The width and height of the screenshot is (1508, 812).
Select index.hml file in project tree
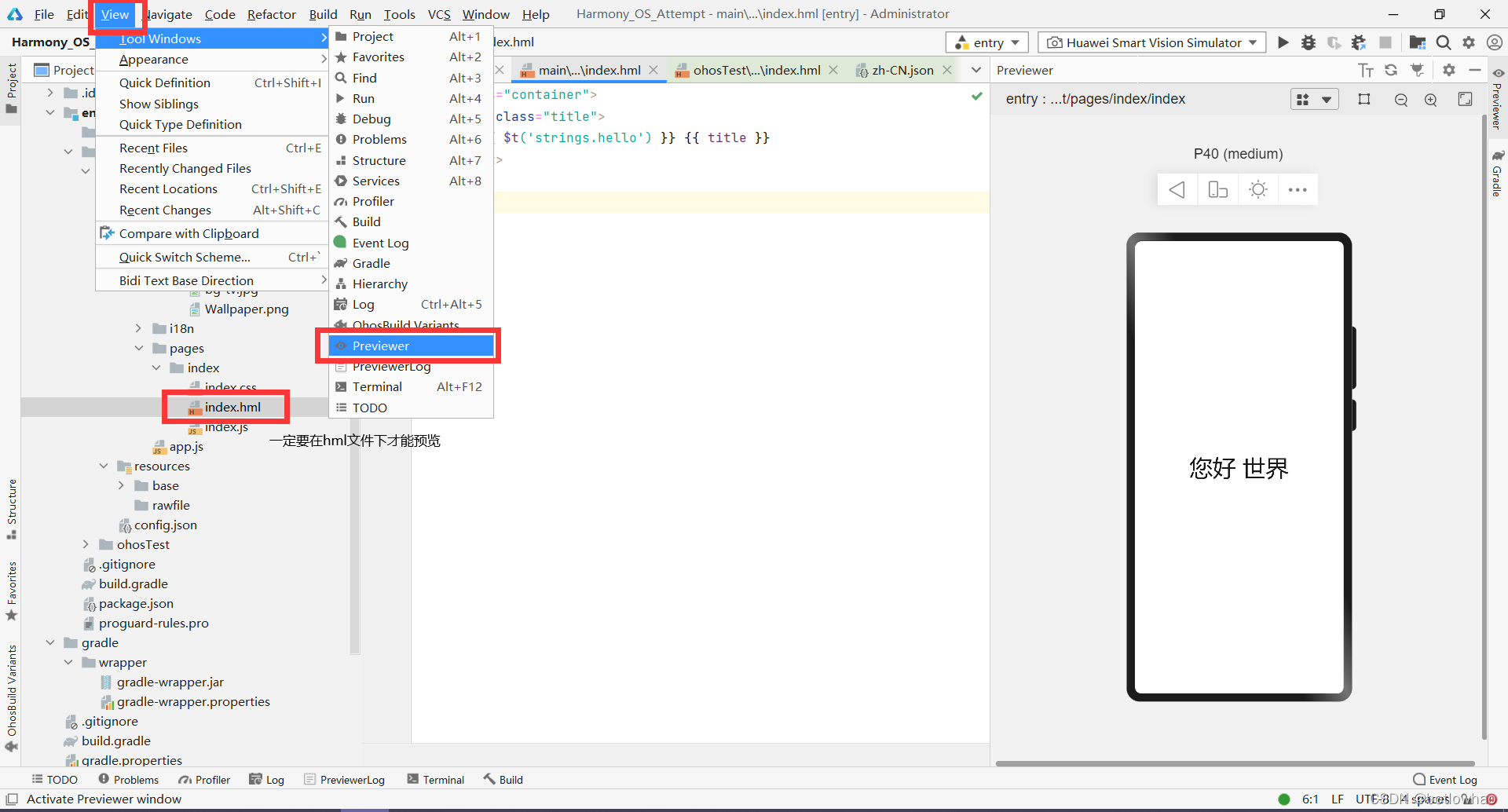click(x=225, y=407)
